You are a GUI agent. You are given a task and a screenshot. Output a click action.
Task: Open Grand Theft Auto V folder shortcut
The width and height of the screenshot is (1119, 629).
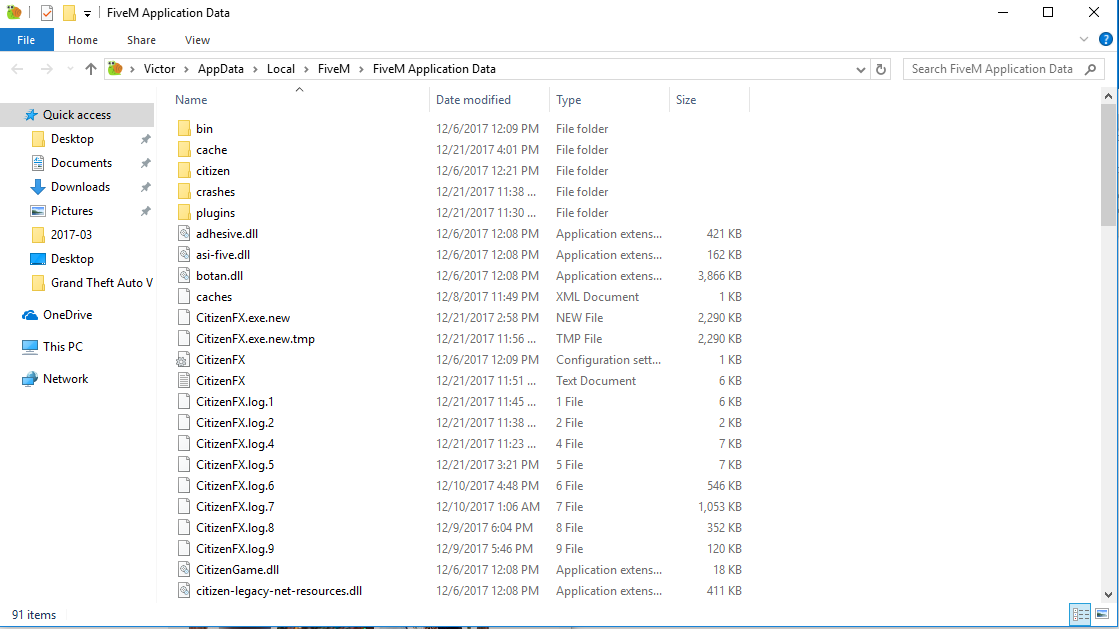coord(101,283)
